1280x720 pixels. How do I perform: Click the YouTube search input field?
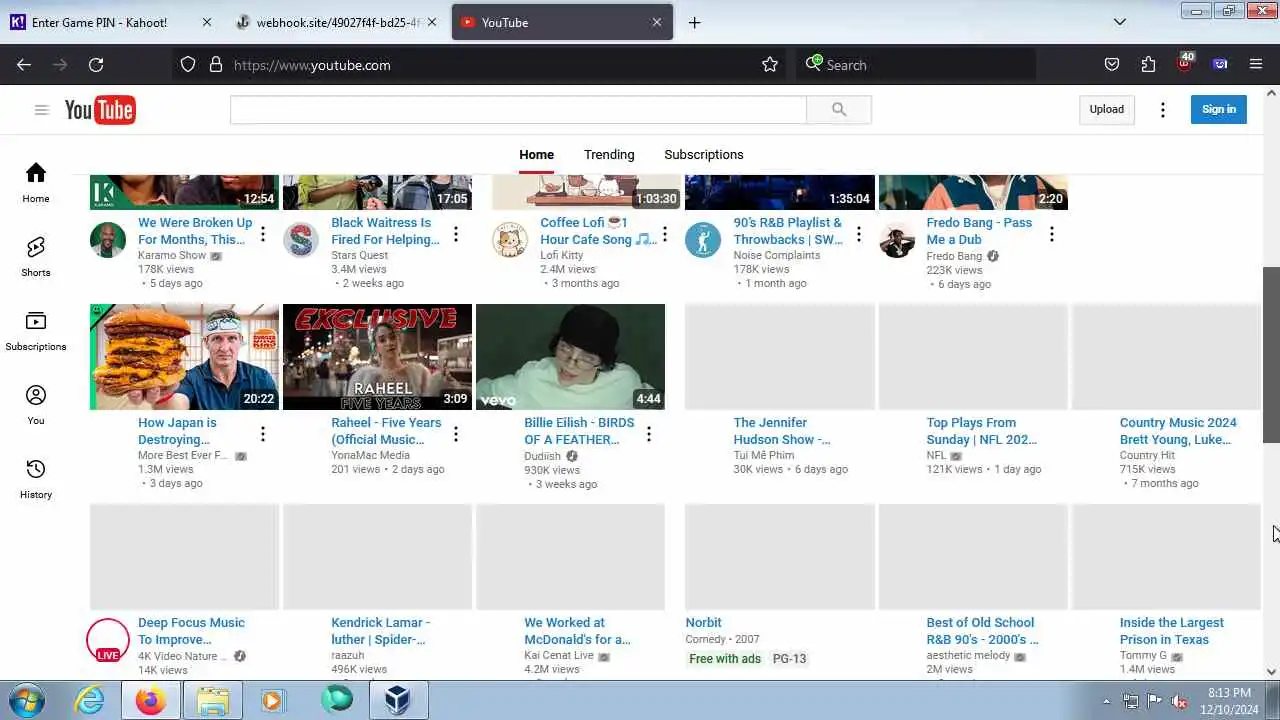(x=518, y=110)
